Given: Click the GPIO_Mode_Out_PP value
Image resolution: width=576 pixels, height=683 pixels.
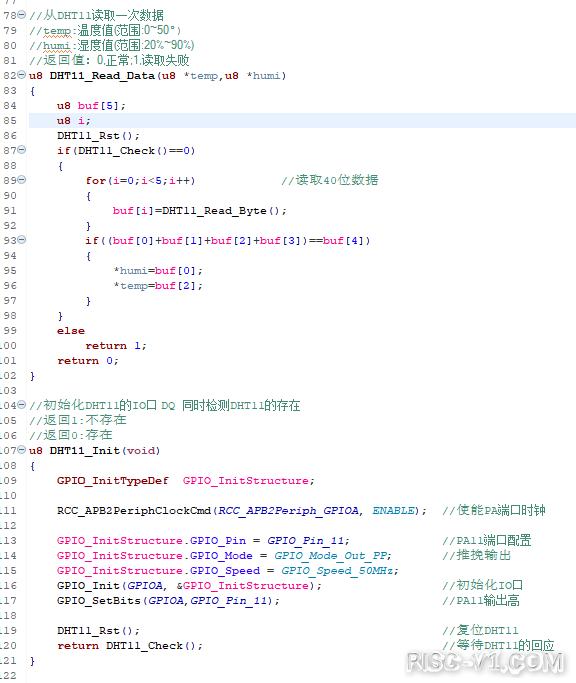Looking at the screenshot, I should 331,556.
